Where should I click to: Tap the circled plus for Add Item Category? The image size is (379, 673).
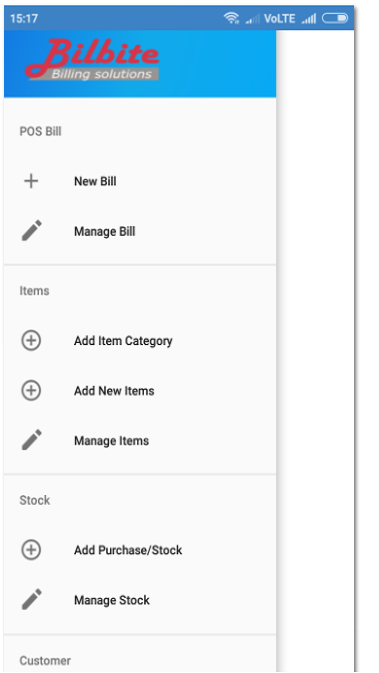coord(31,341)
